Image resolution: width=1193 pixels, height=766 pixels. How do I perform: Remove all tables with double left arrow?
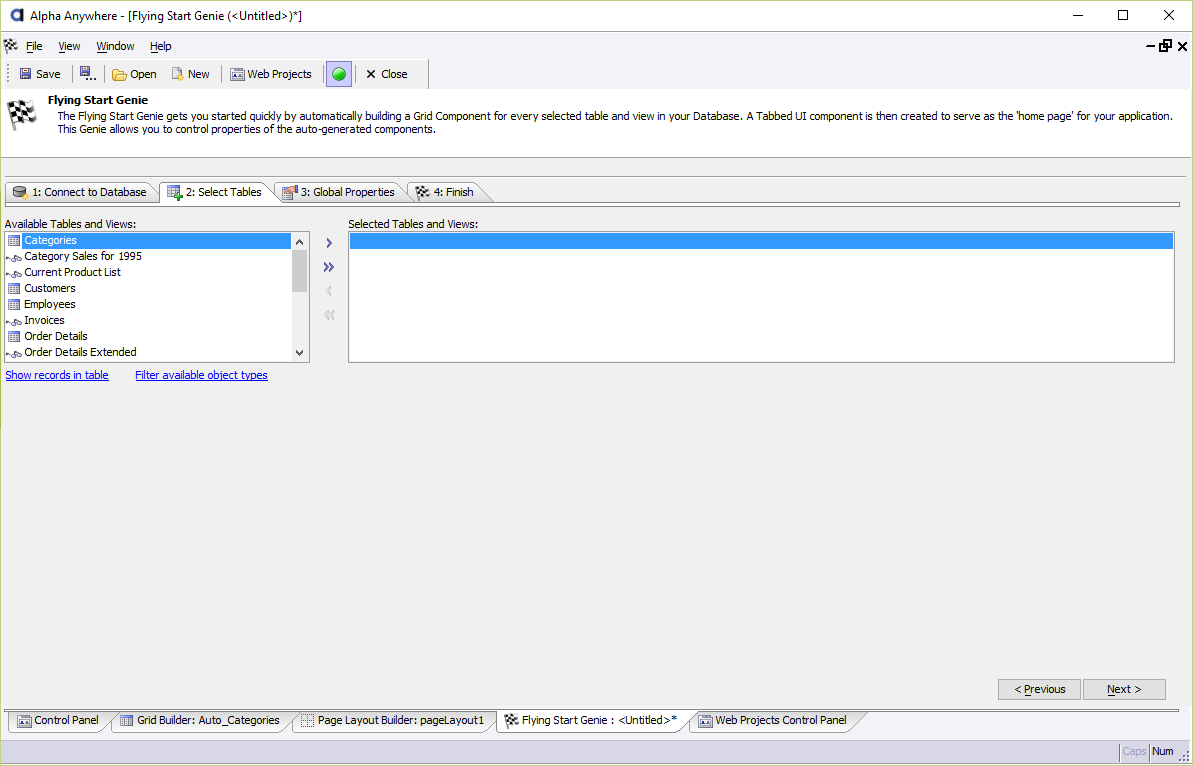[x=329, y=315]
